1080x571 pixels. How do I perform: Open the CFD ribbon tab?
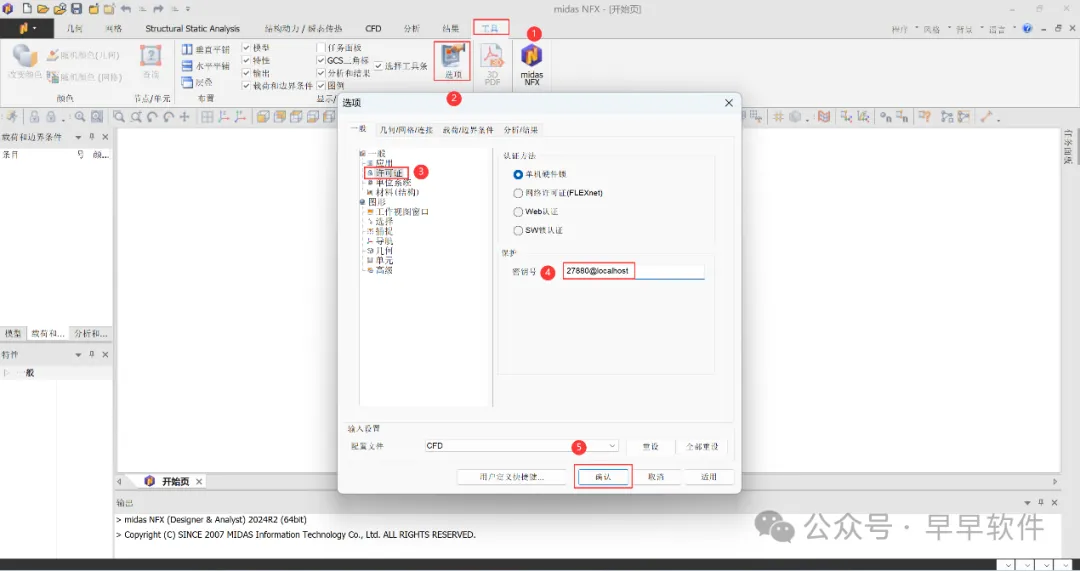373,29
